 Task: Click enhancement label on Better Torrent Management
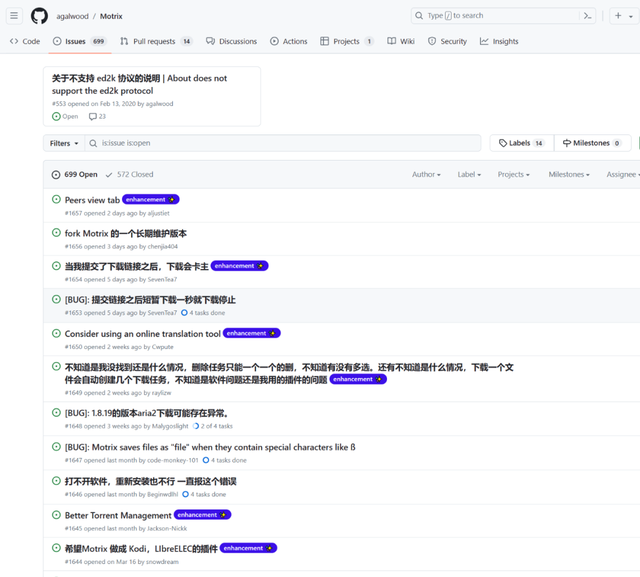202,515
